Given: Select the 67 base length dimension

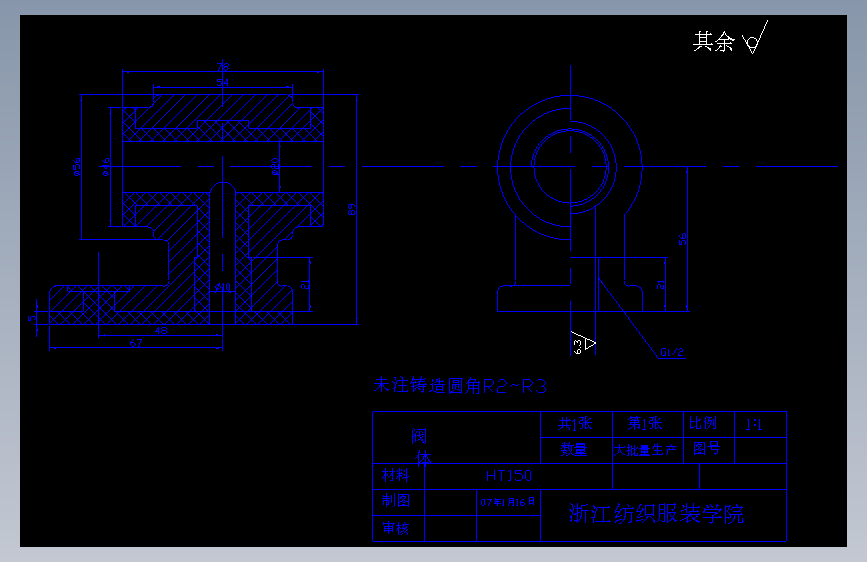Looking at the screenshot, I should tap(136, 343).
